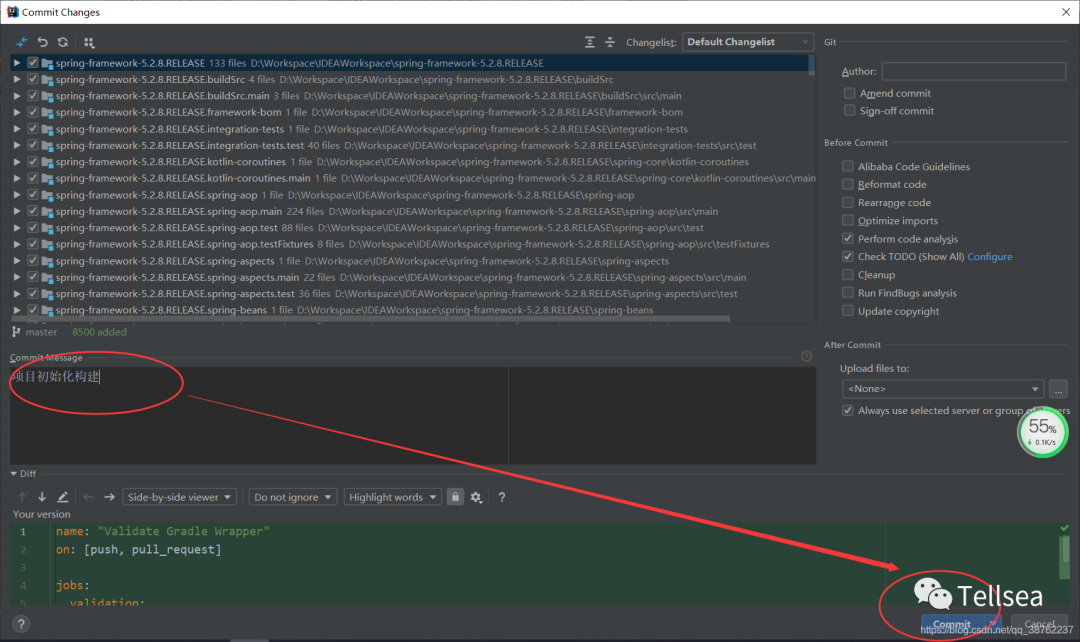Select the spring-aspects.test 36 files row
This screenshot has width=1080, height=642.
coord(413,293)
